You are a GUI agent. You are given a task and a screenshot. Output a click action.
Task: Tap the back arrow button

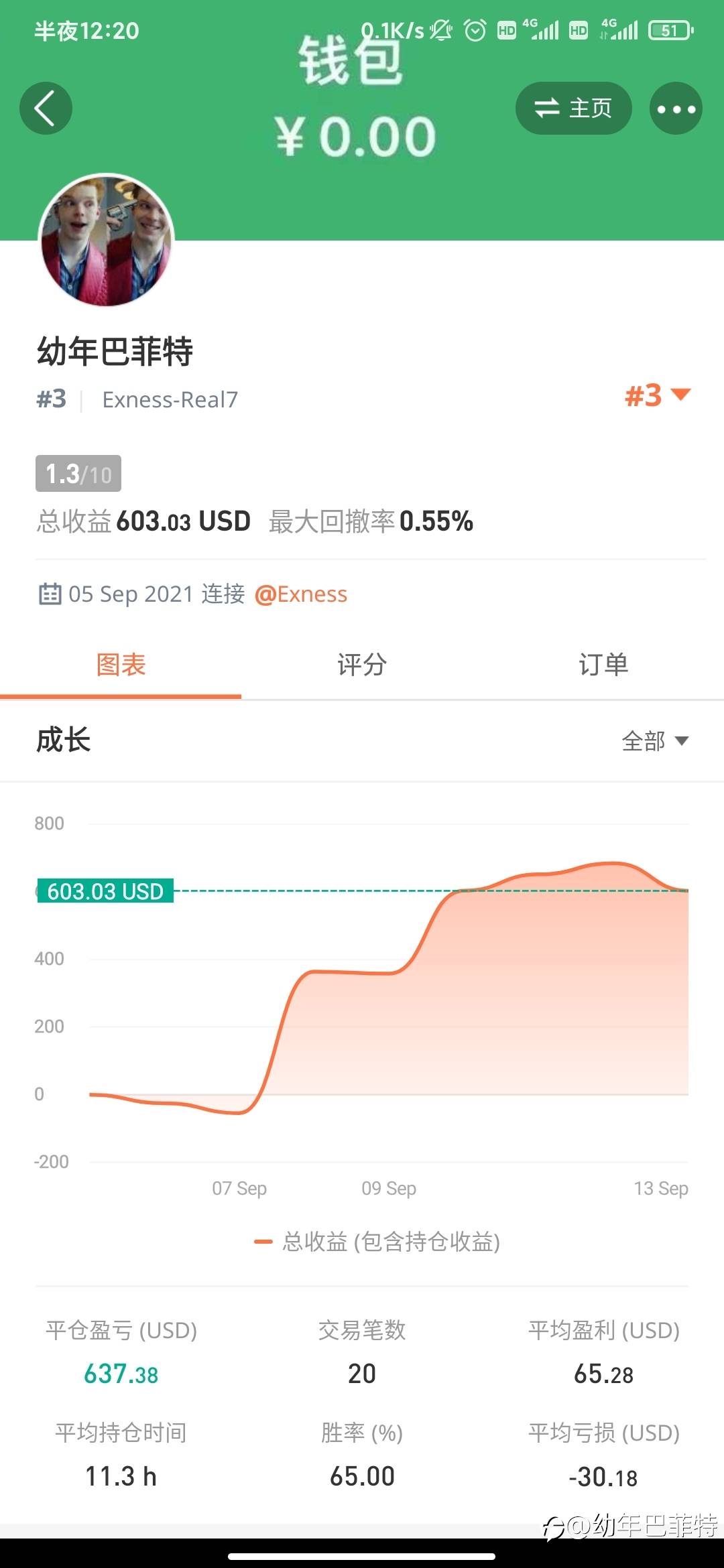coord(46,109)
